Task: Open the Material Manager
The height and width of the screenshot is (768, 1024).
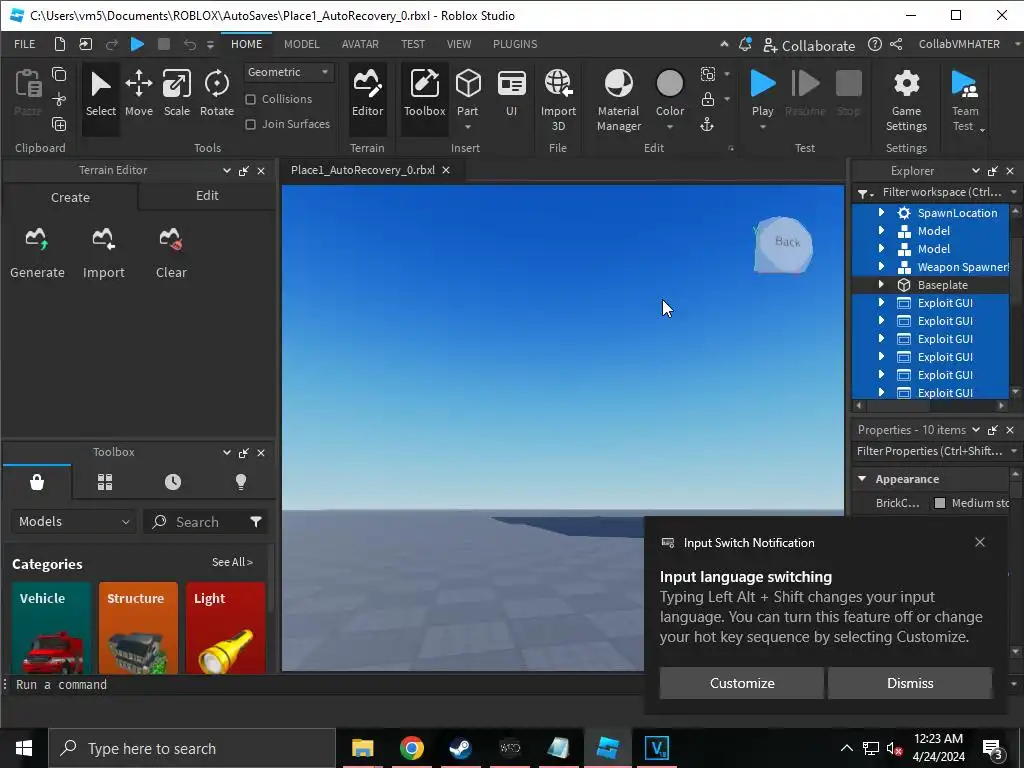Action: 618,100
